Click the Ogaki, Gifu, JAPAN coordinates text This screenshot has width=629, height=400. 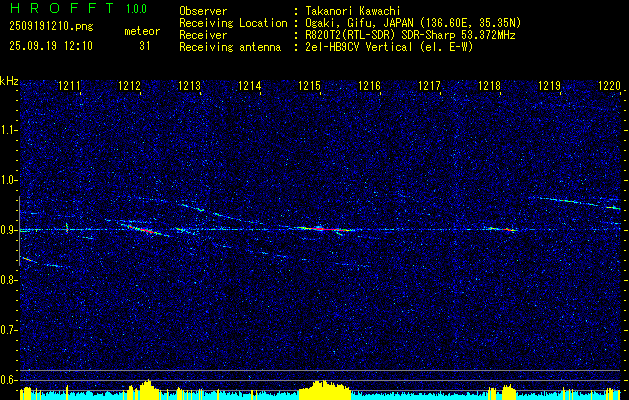click(413, 23)
